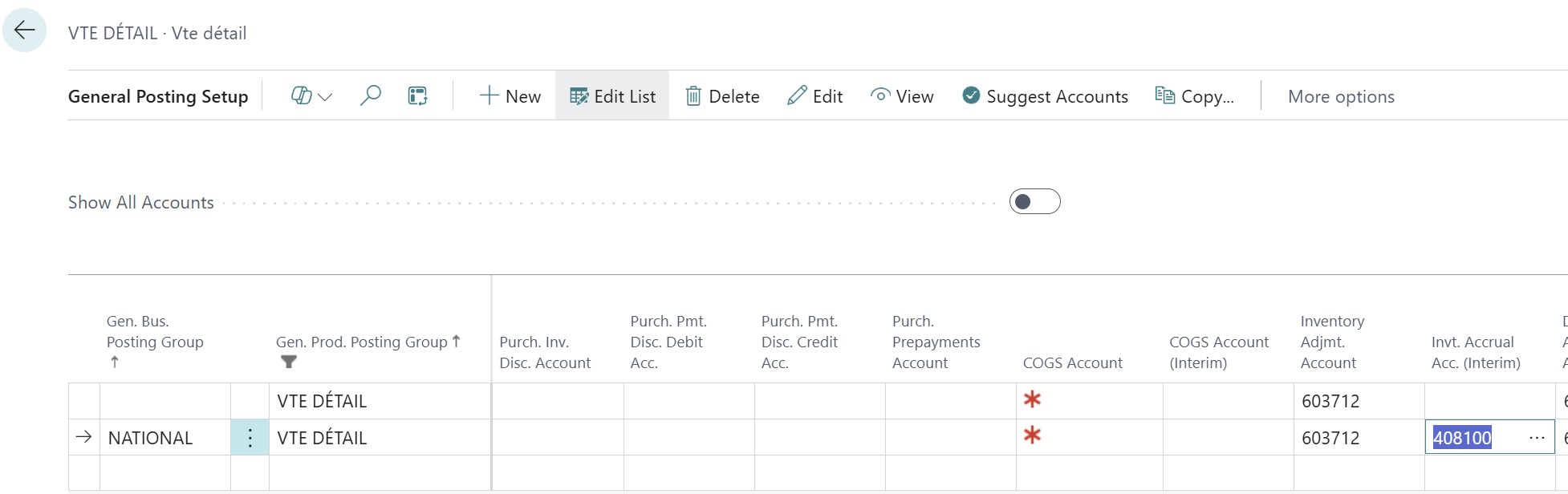Open the Gen. Prod. Posting Group filter
The height and width of the screenshot is (494, 1568).
(289, 362)
